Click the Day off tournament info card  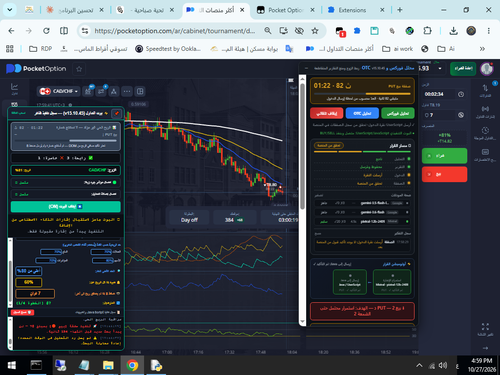(189, 217)
